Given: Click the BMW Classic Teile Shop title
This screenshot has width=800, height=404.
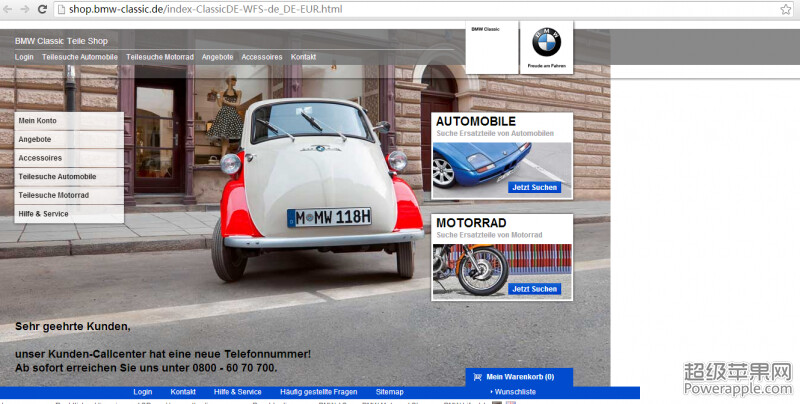Looking at the screenshot, I should 61,41.
